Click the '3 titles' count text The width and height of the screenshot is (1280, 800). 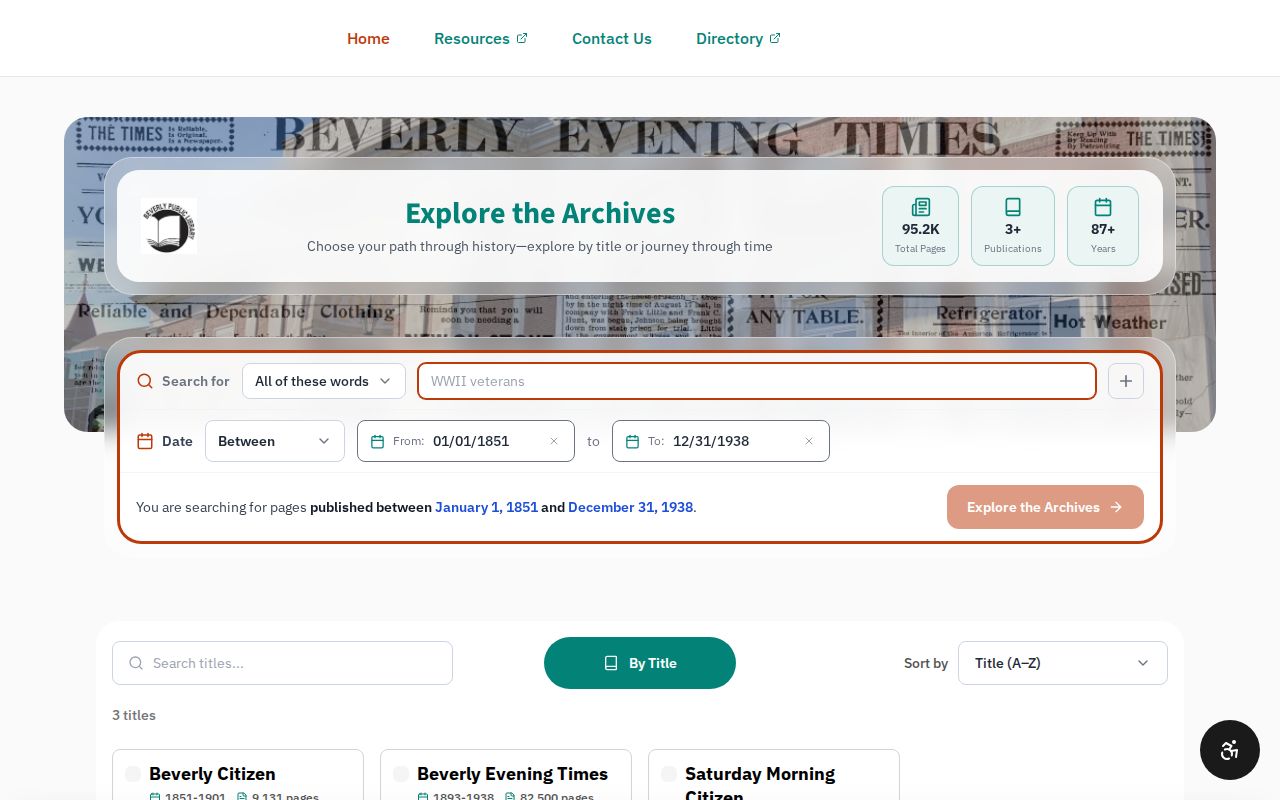tap(134, 715)
